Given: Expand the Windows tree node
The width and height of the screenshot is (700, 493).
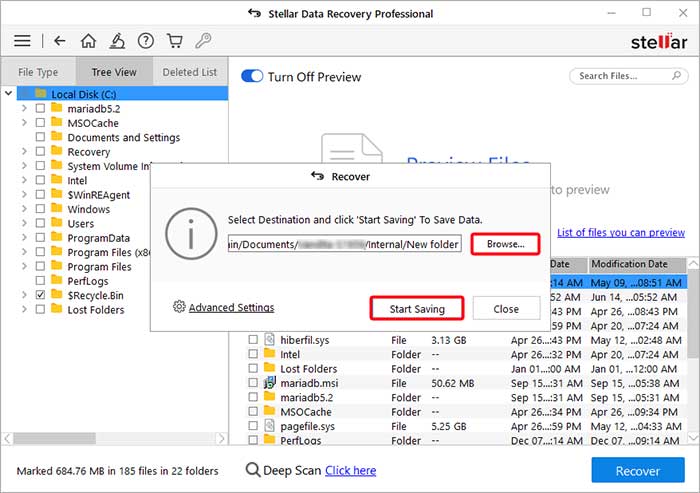Looking at the screenshot, I should click(x=24, y=209).
